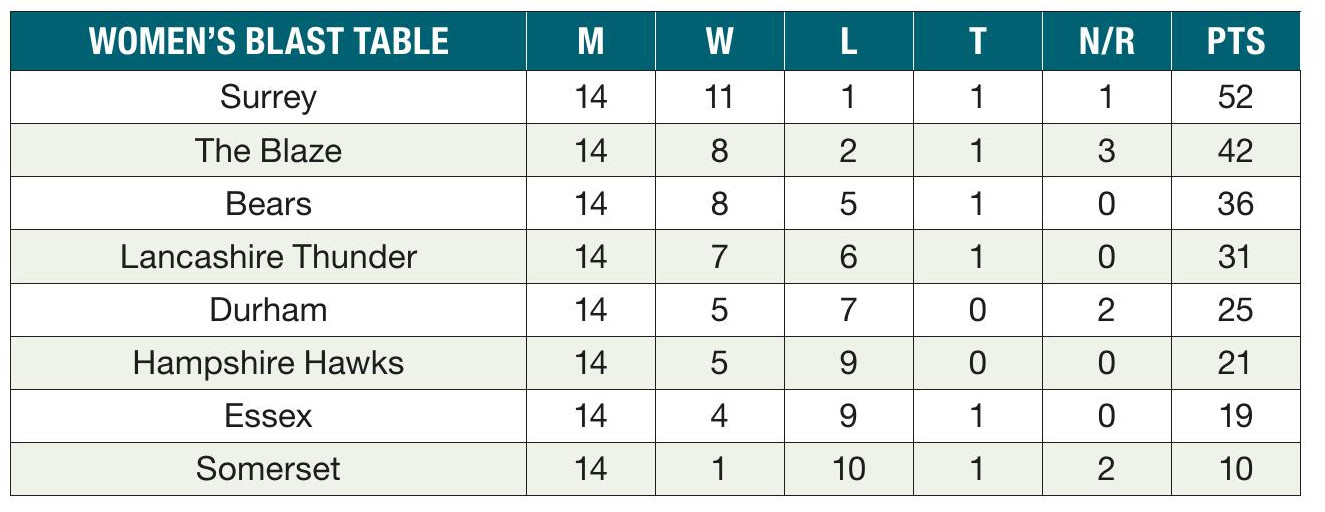
Task: Click Lancashire Thunder's 31 points cell
Action: pos(1235,257)
